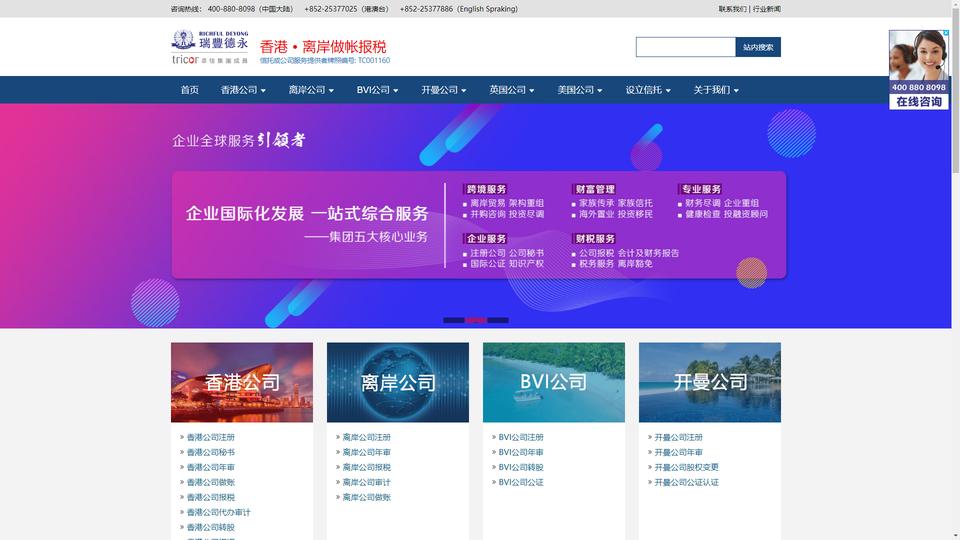Click the 在线咨询 online consultation widget
Screen dimensions: 960x540
click(x=918, y=102)
